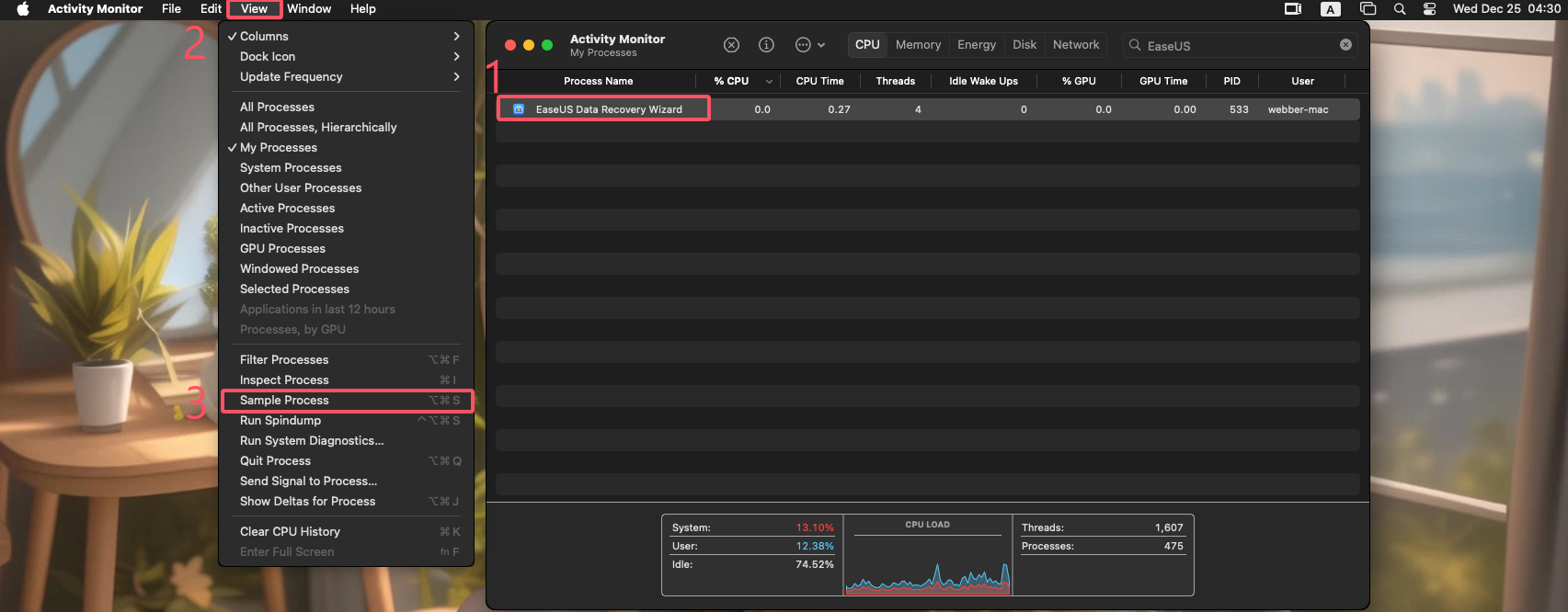Click Filter Processes menu item
Viewport: 1568px width, 612px height.
point(346,359)
